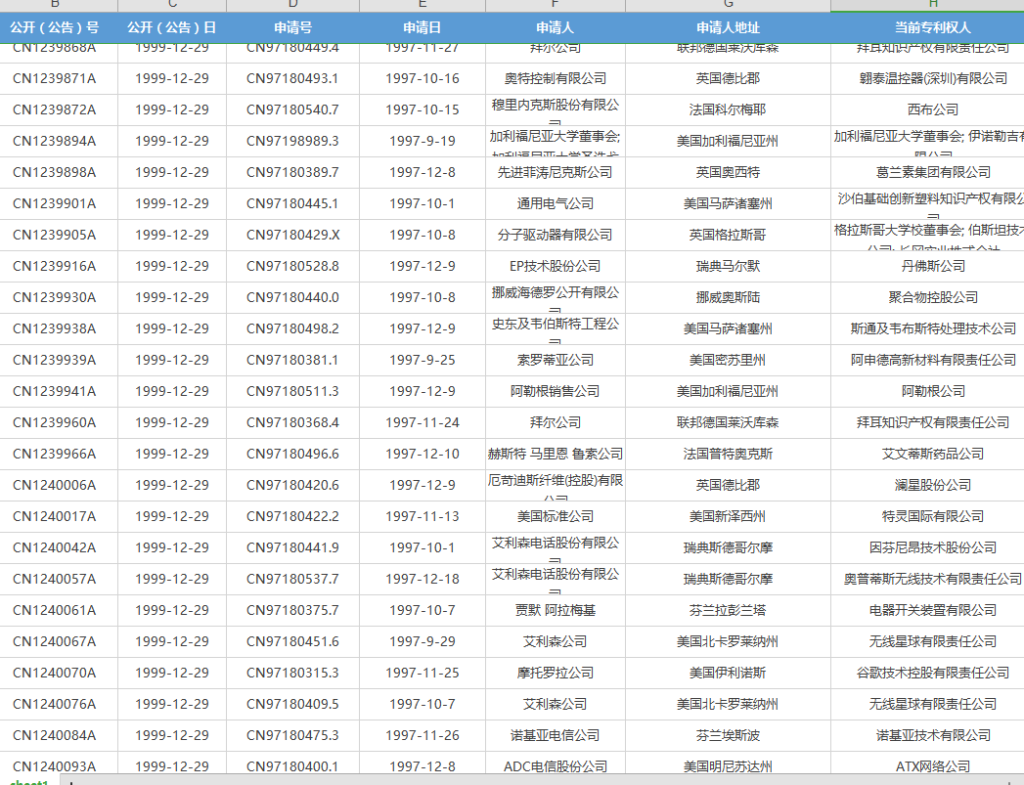Click patentee cell 诺基亚技术有限公司
This screenshot has height=785, width=1024.
pos(927,735)
